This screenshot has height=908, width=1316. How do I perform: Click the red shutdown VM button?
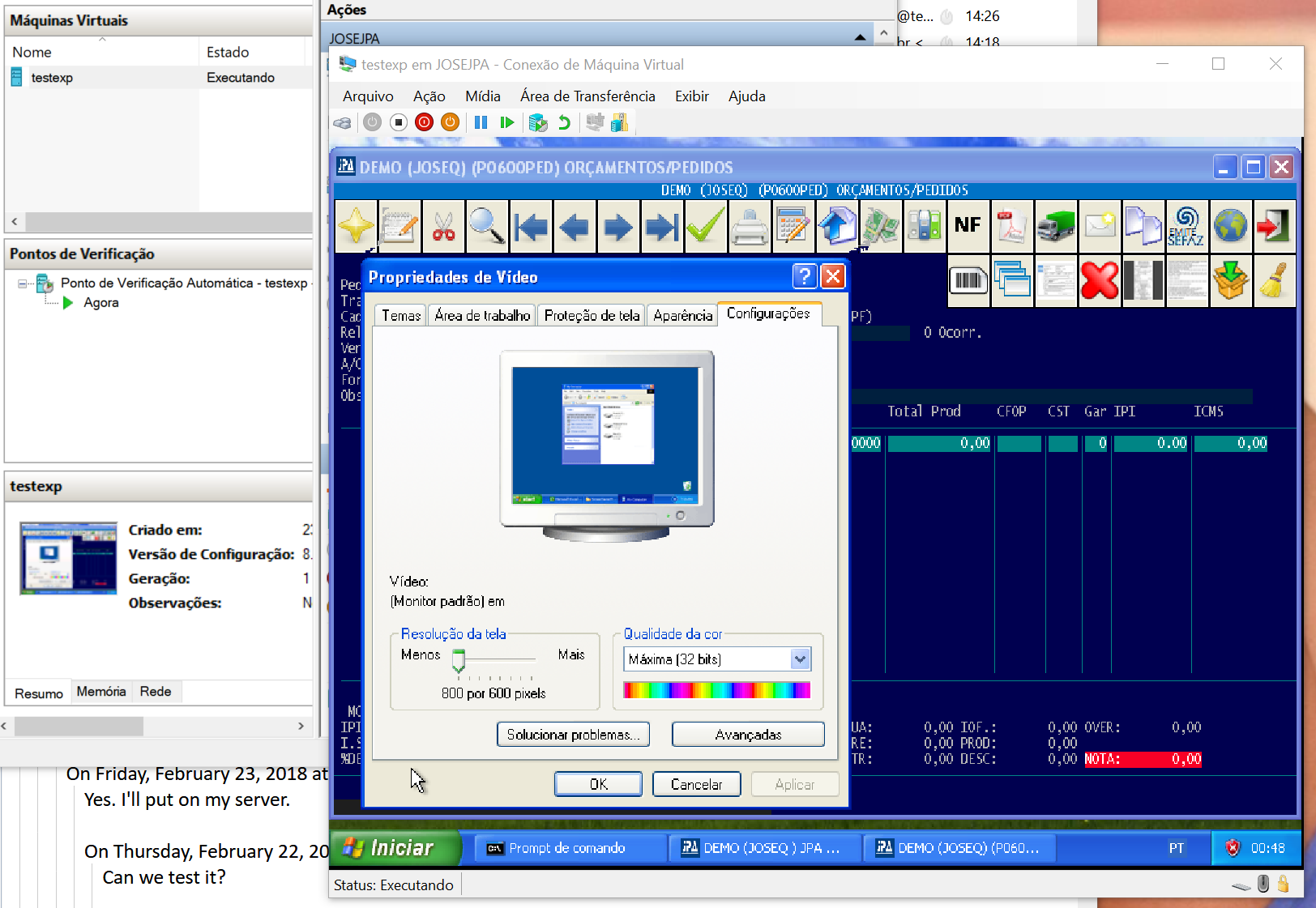(x=424, y=122)
